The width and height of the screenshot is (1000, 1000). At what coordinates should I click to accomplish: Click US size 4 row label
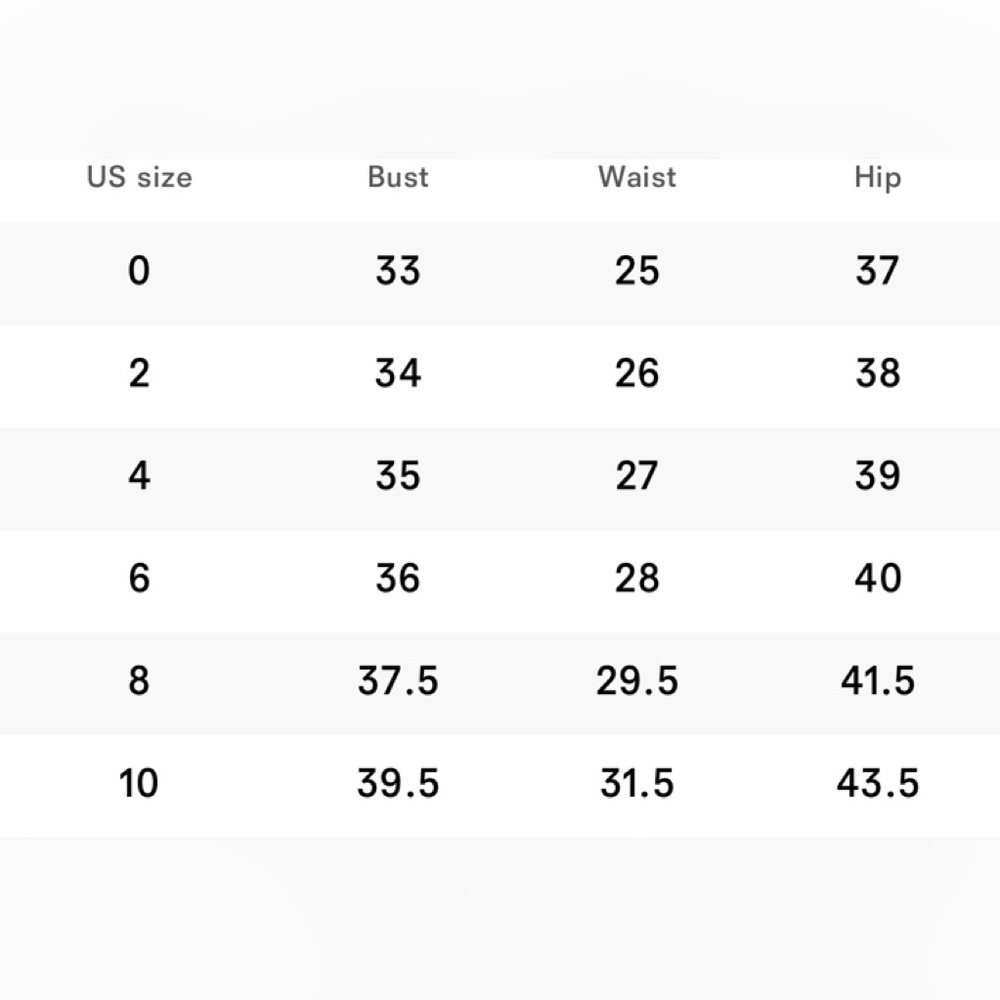pos(139,476)
